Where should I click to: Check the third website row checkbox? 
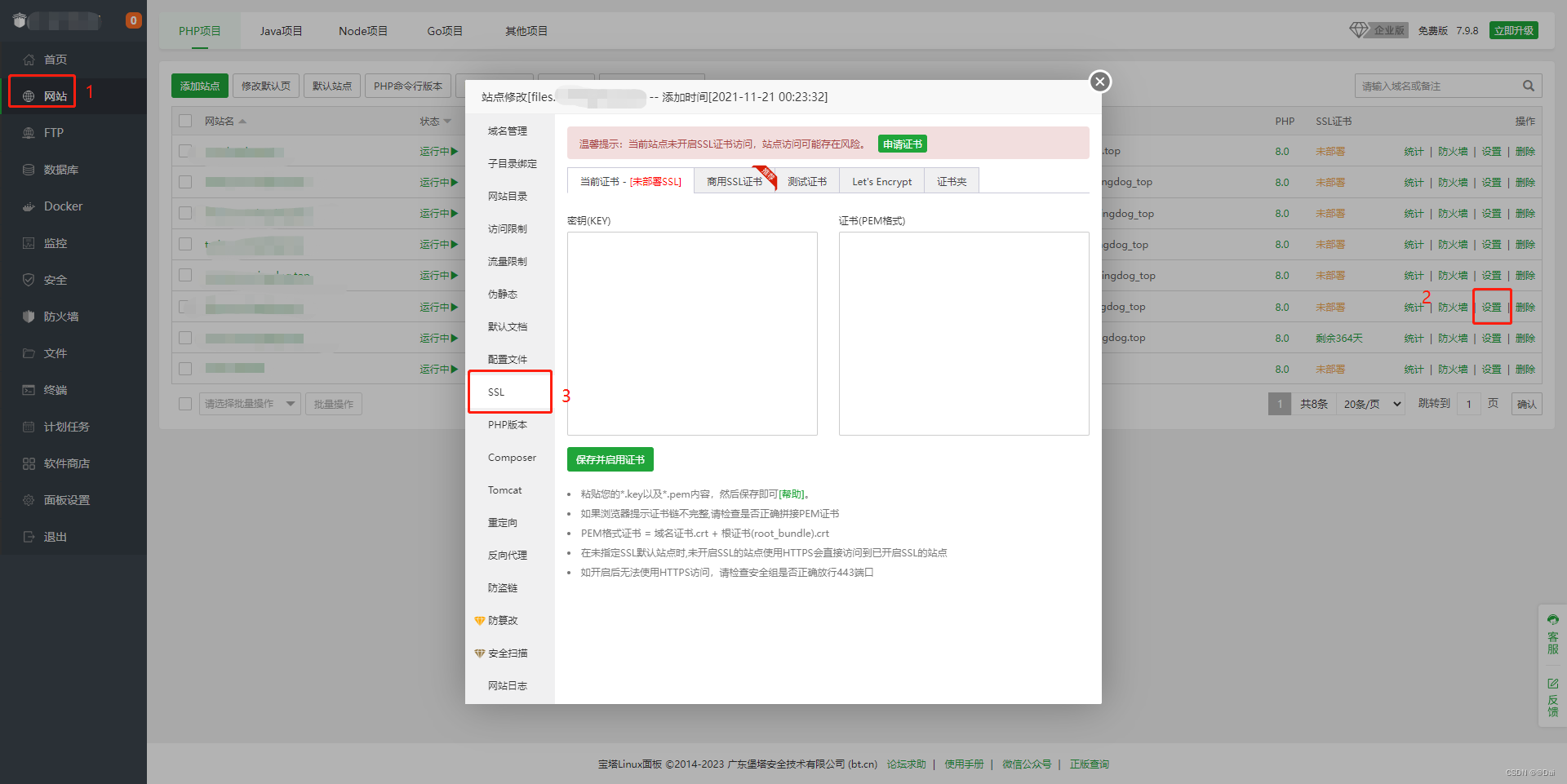tap(185, 213)
